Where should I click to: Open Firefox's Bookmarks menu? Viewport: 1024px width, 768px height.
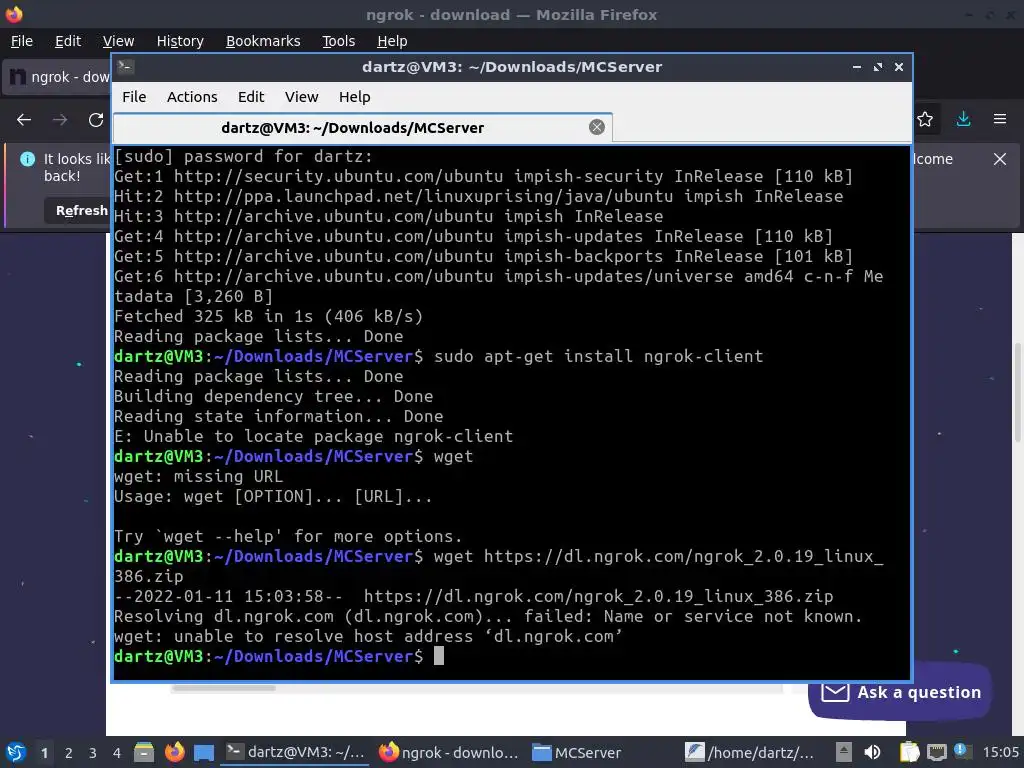point(263,41)
